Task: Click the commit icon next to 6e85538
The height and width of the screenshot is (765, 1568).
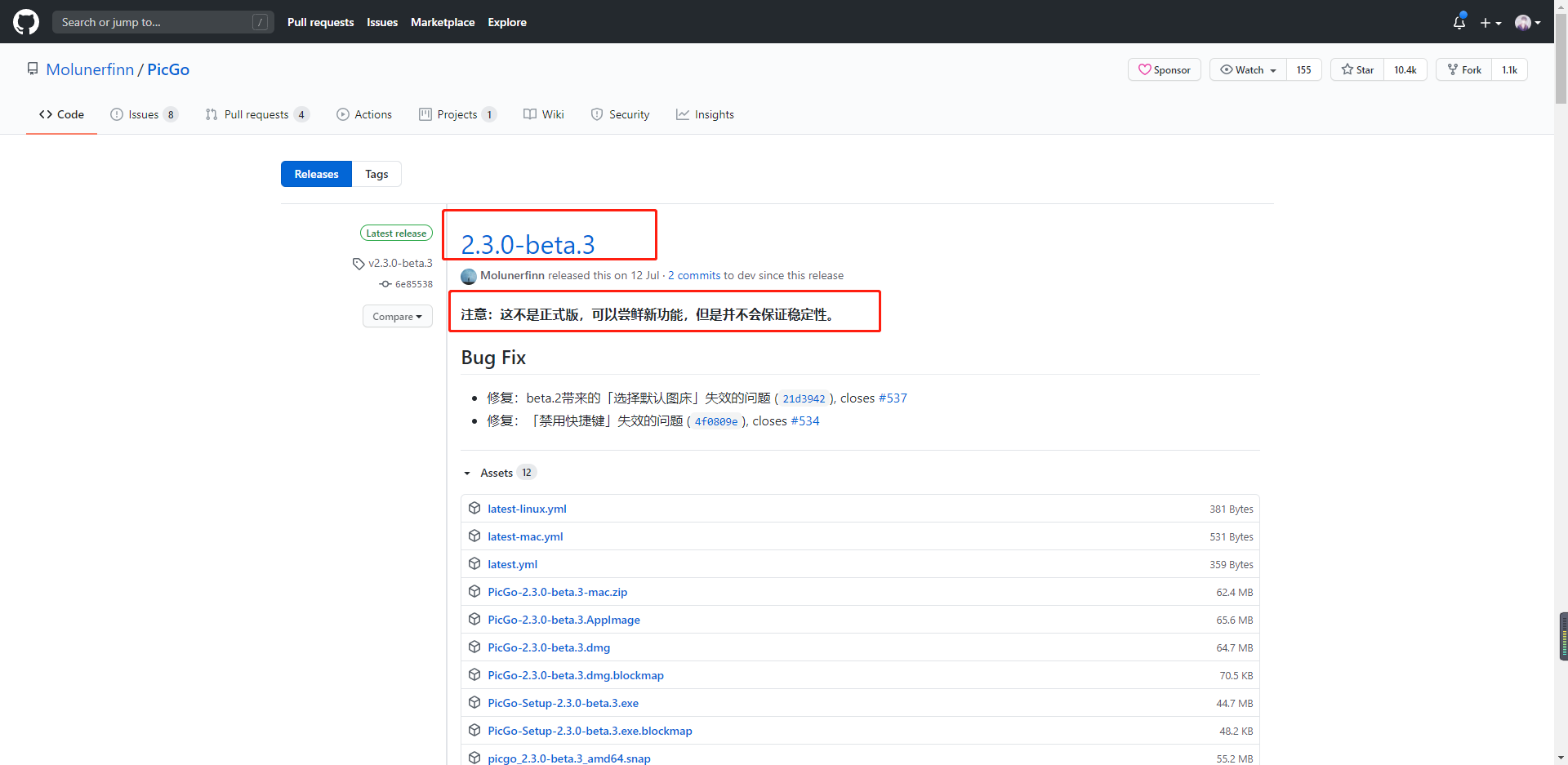Action: point(385,284)
